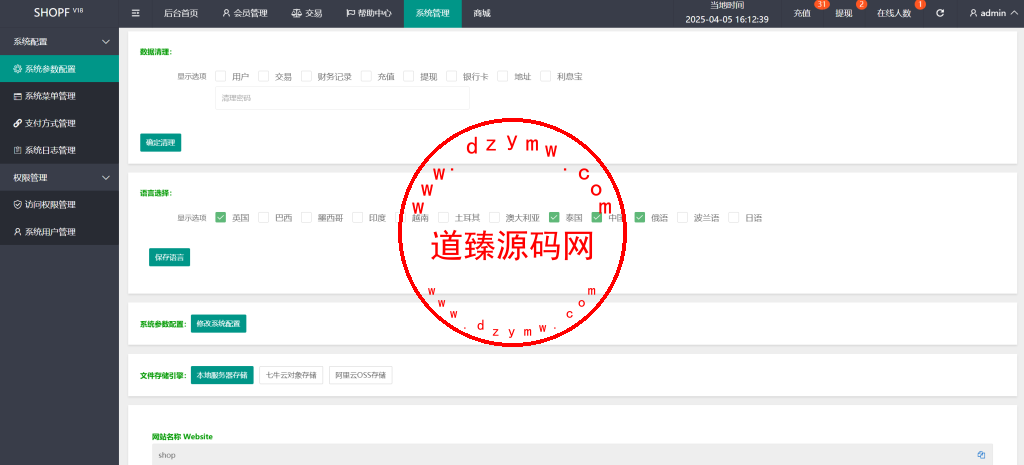The height and width of the screenshot is (465, 1024).
Task: Toggle the sidebar with the hamburger icon
Action: (135, 13)
